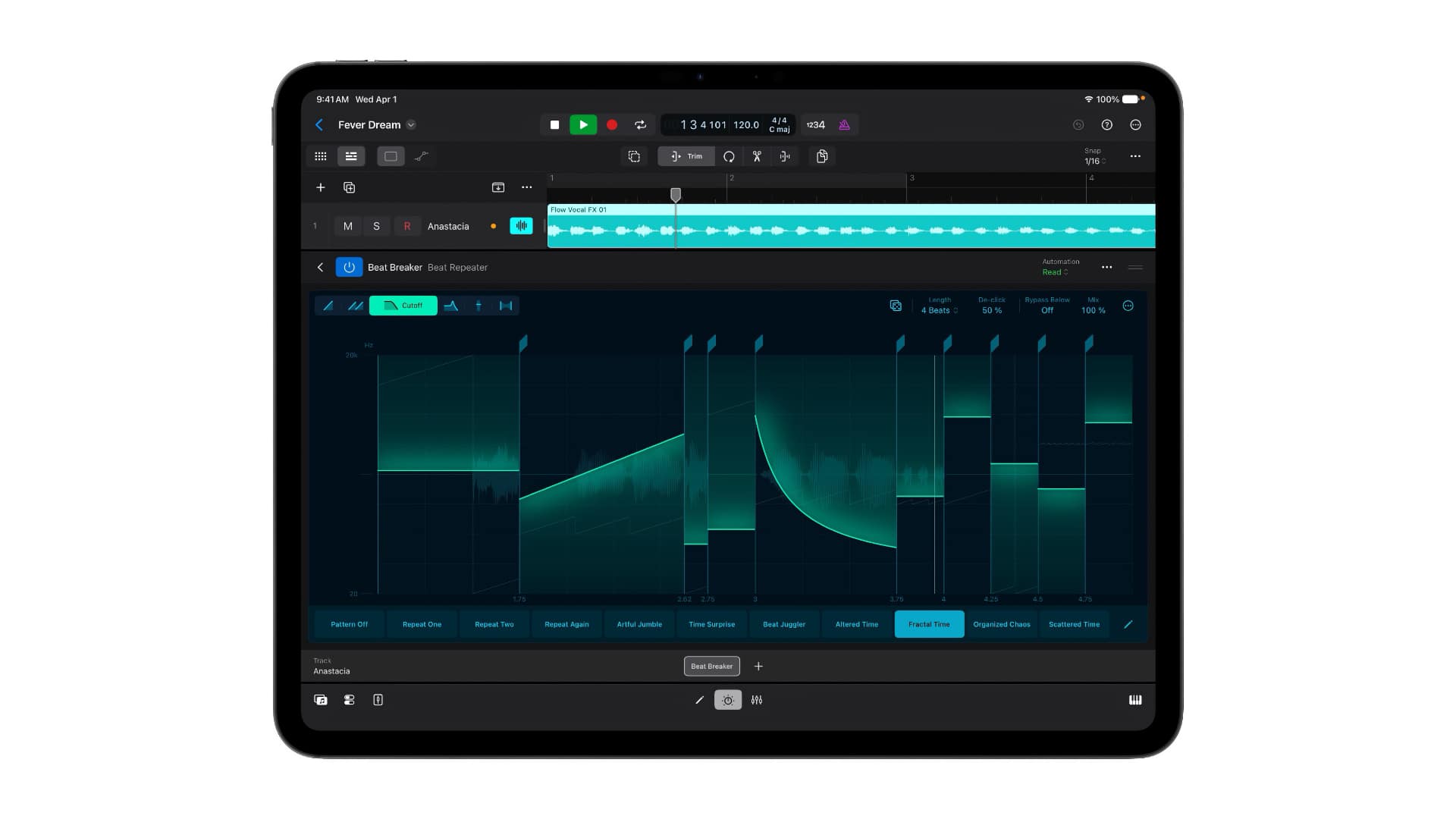Select the Scattered Time preset
The image size is (1456, 819).
[x=1075, y=624]
